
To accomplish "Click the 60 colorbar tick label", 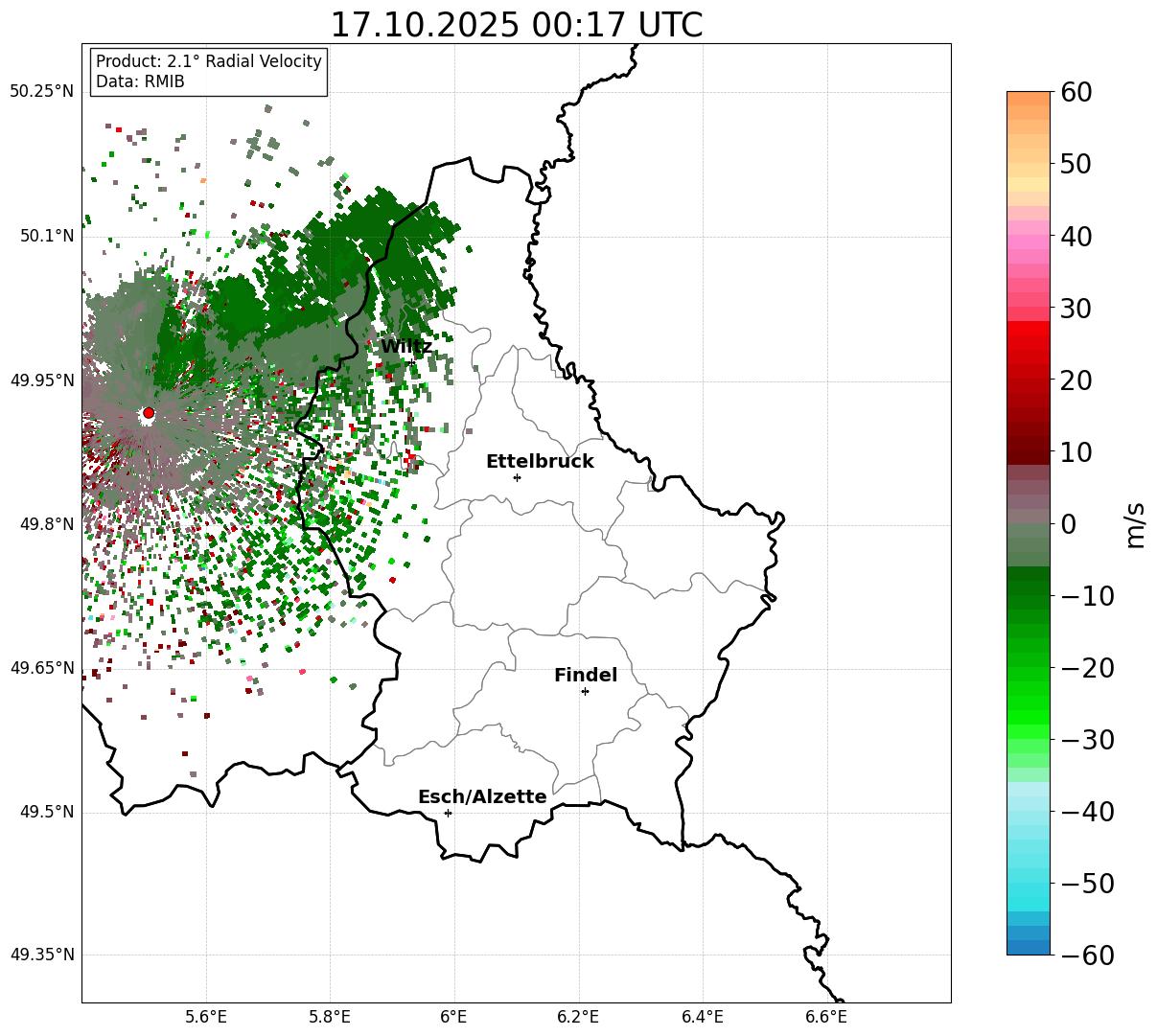I will pos(1076,93).
